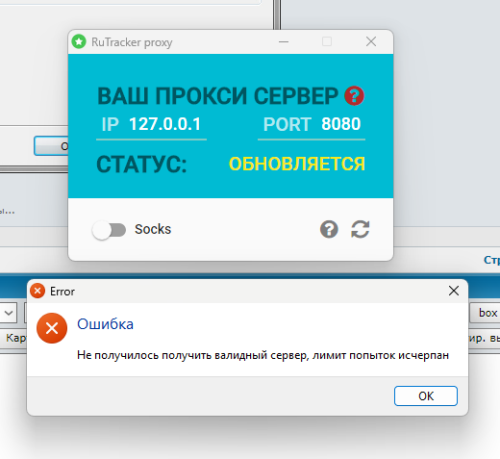The image size is (500, 459).
Task: Click the ВАШ ПРОКСИ СЕРВЕР heading
Action: click(x=218, y=96)
